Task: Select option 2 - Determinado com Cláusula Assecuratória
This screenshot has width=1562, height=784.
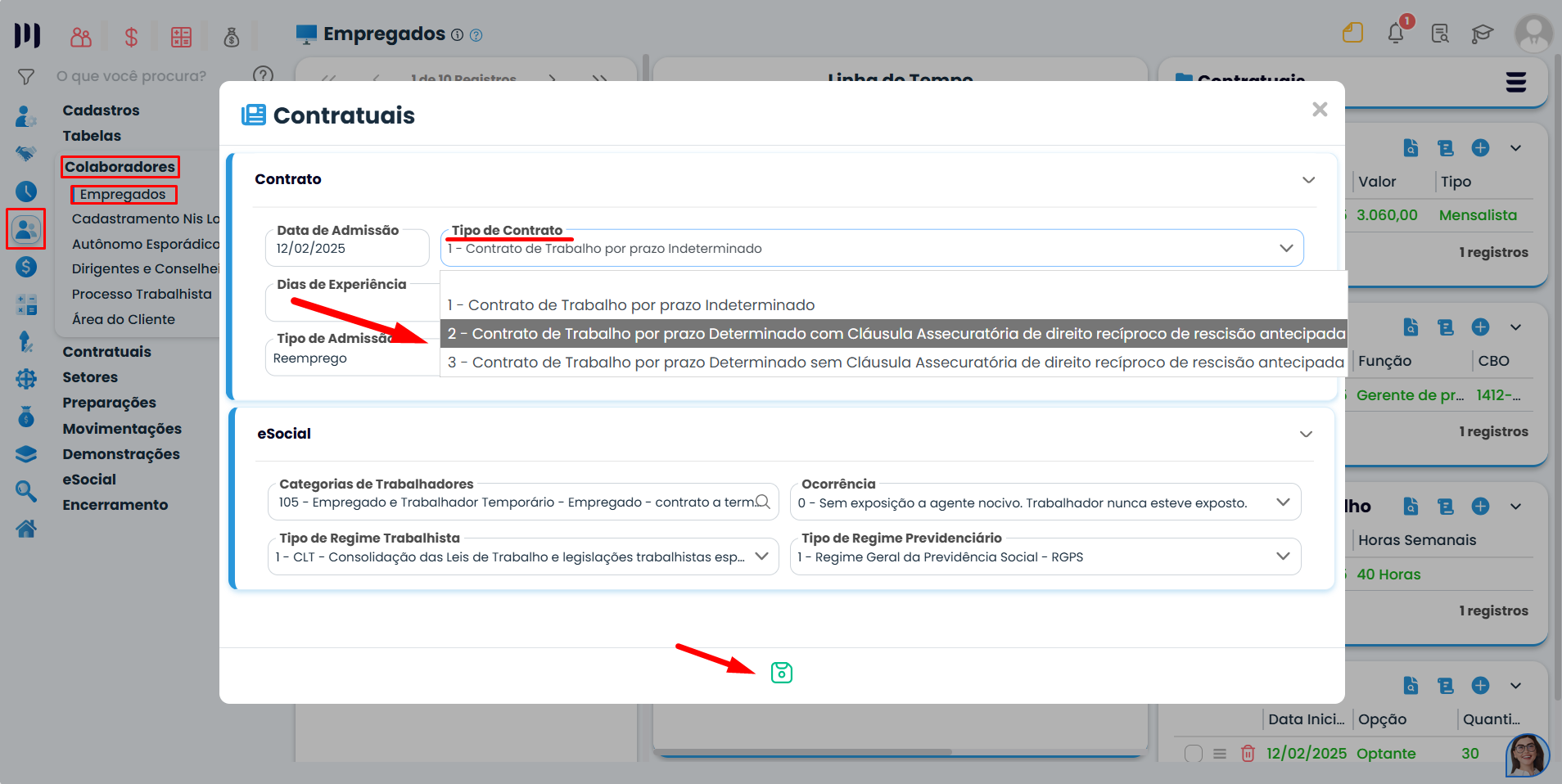Action: (893, 334)
